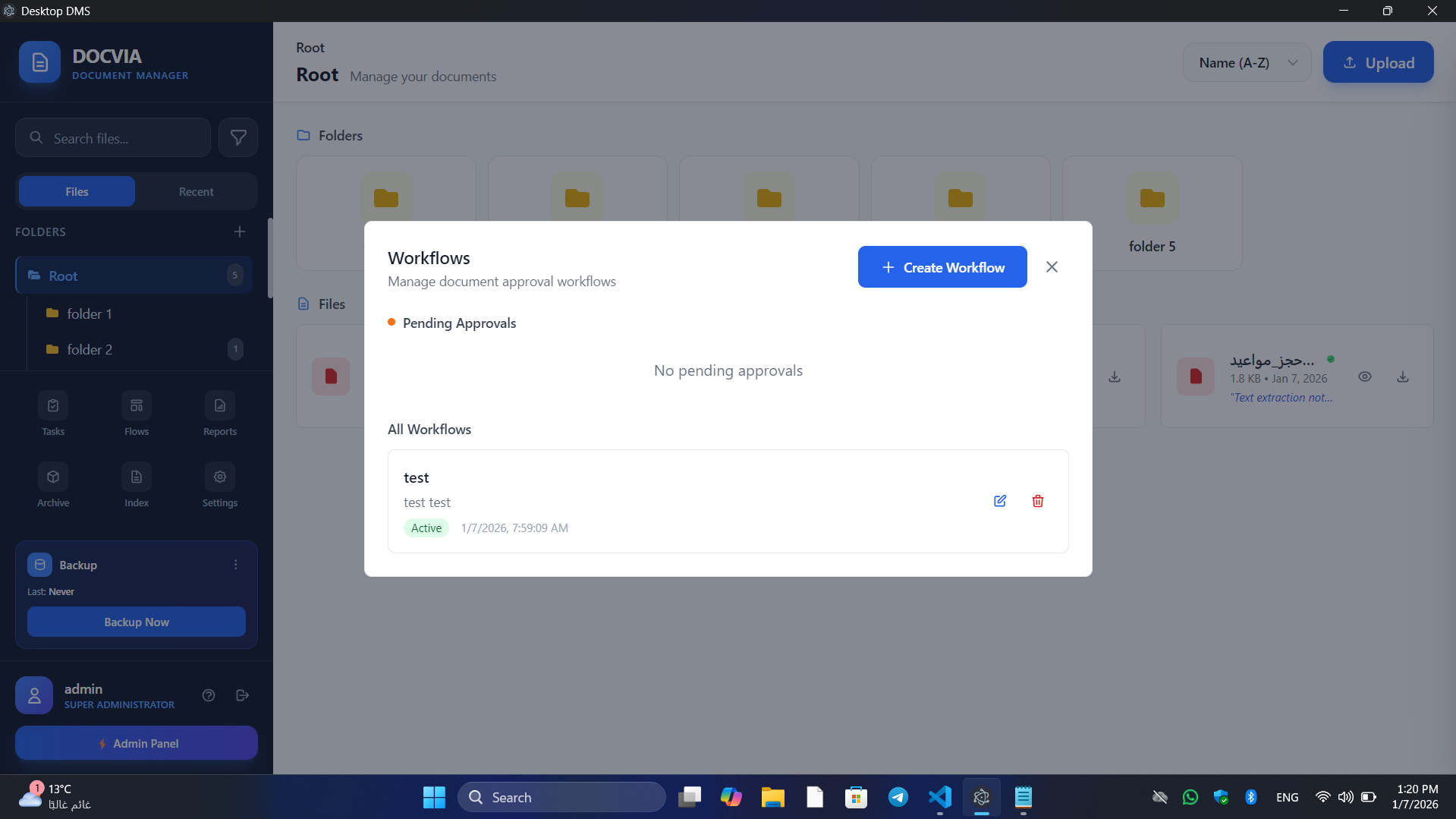Open the Settings gear in sidebar
Viewport: 1456px width, 819px height.
(220, 477)
